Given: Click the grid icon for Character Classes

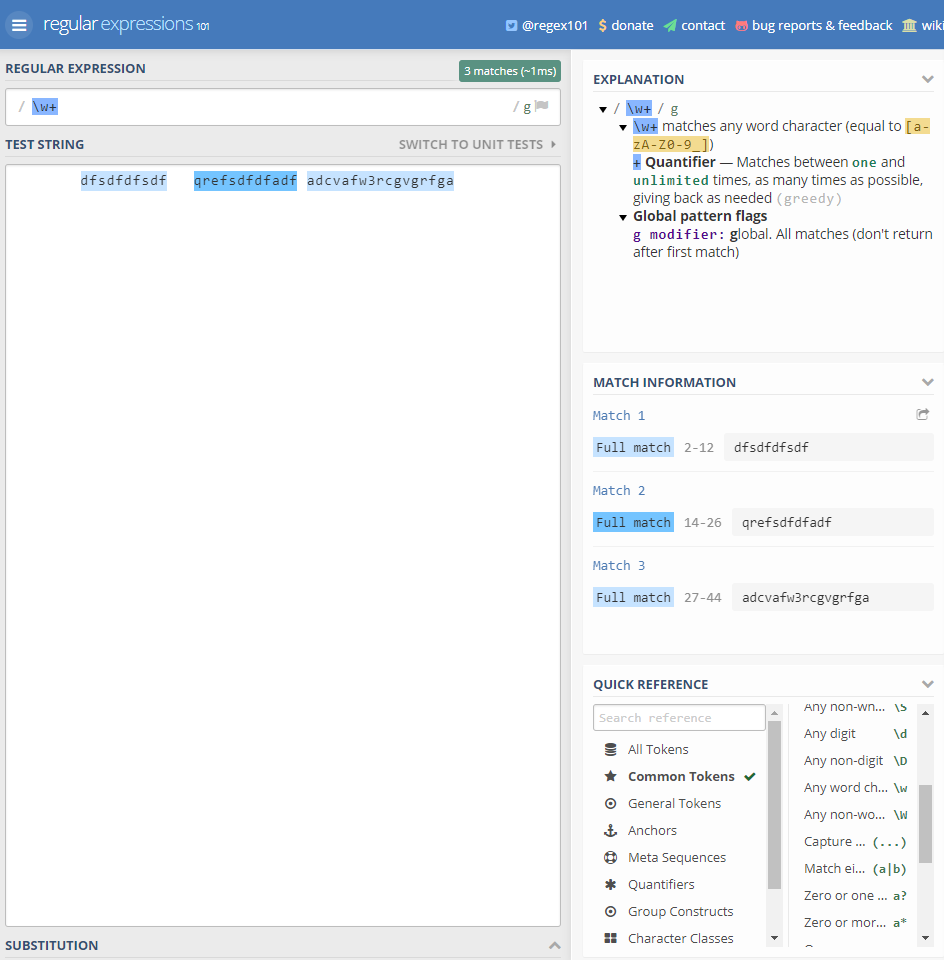Looking at the screenshot, I should (x=610, y=938).
